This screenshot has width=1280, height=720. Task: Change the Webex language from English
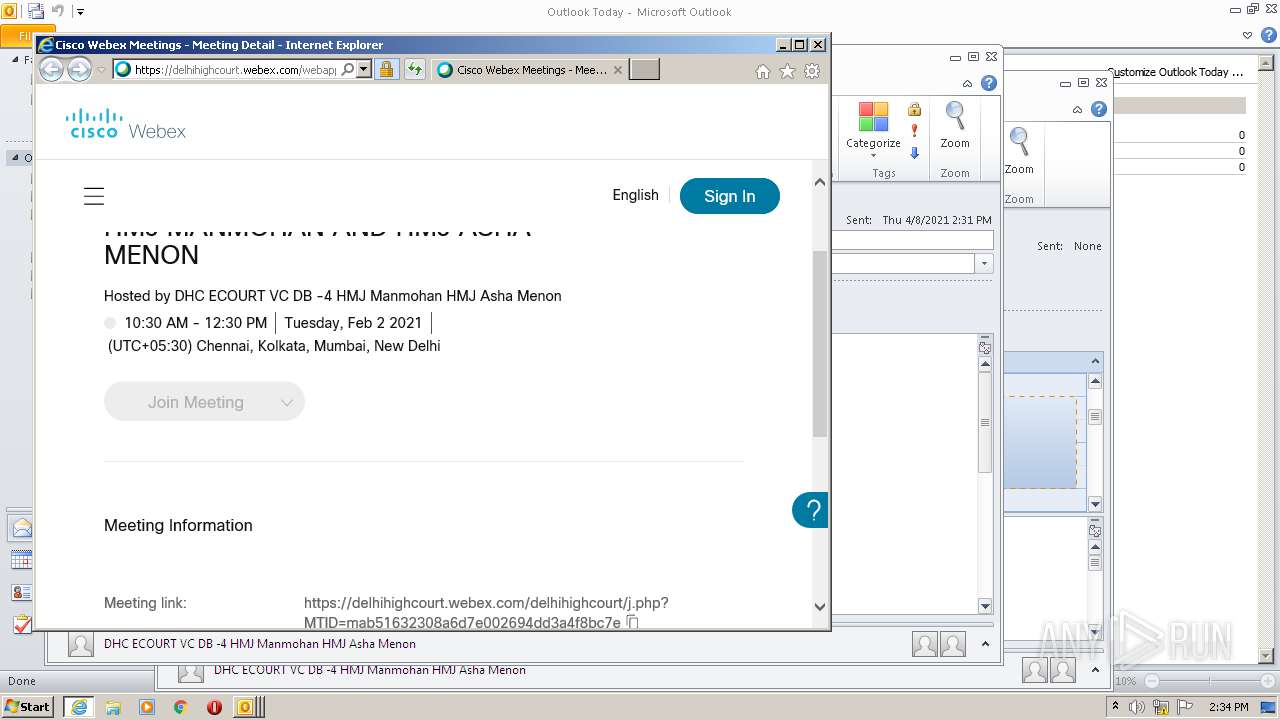[x=635, y=195]
